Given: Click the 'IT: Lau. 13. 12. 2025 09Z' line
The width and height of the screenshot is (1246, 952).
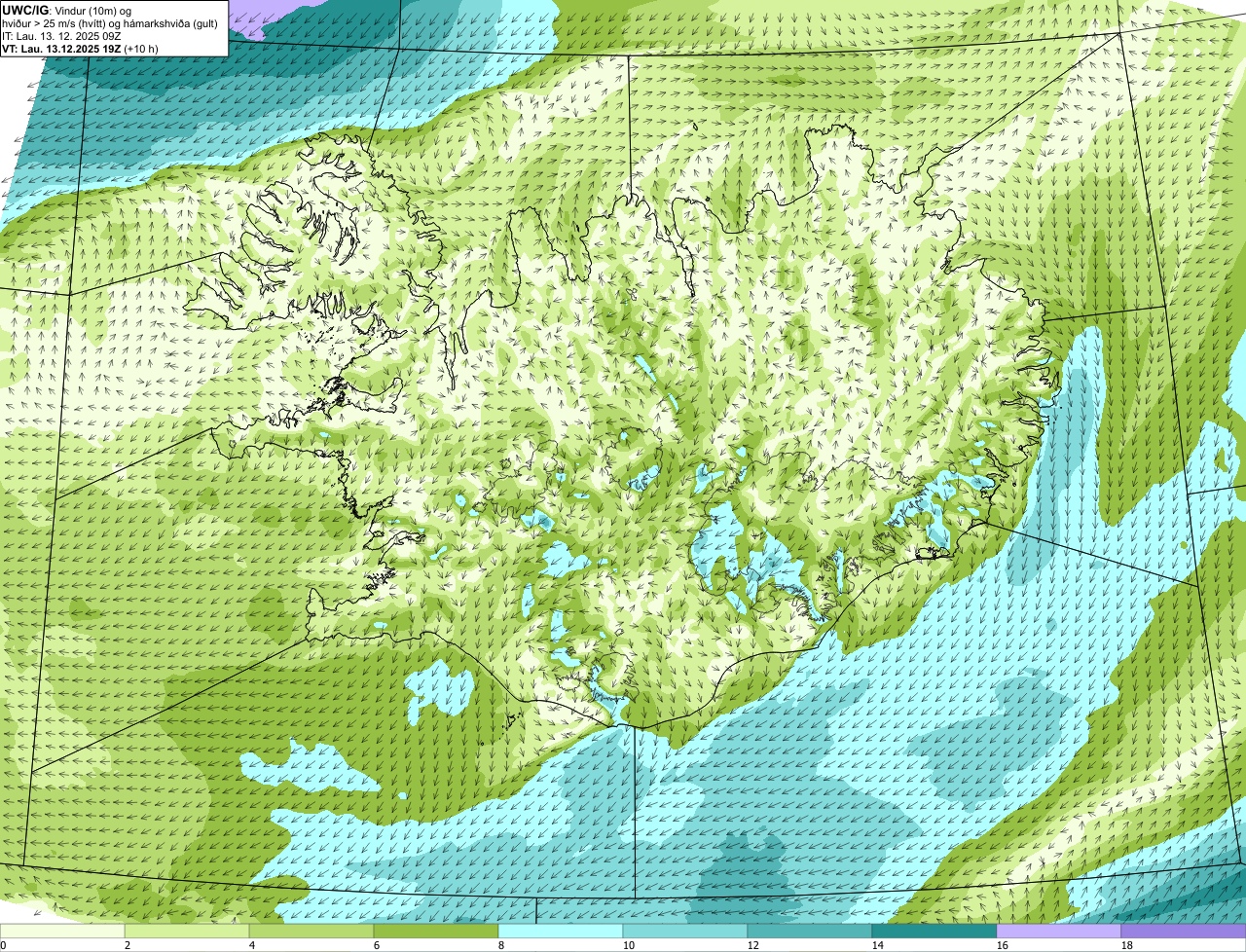Looking at the screenshot, I should (x=62, y=36).
